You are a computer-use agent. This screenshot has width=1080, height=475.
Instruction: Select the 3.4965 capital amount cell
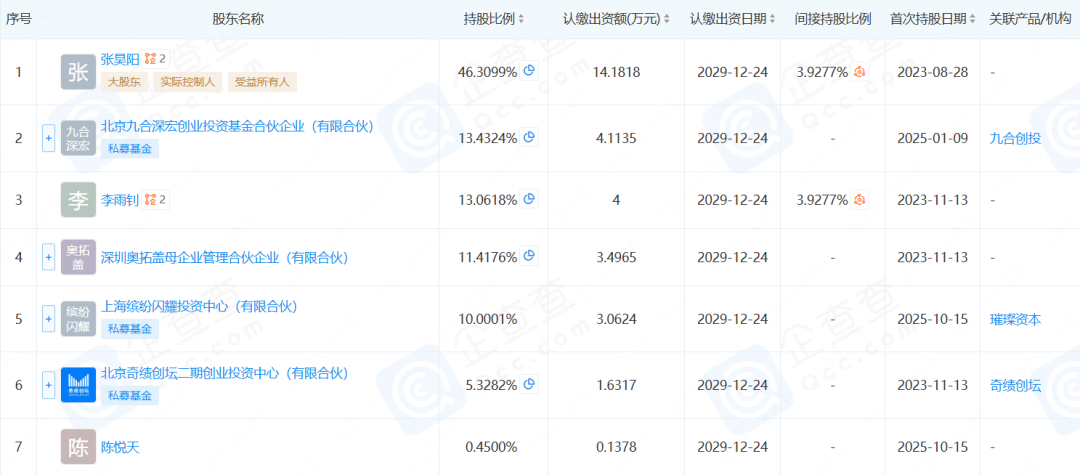616,257
